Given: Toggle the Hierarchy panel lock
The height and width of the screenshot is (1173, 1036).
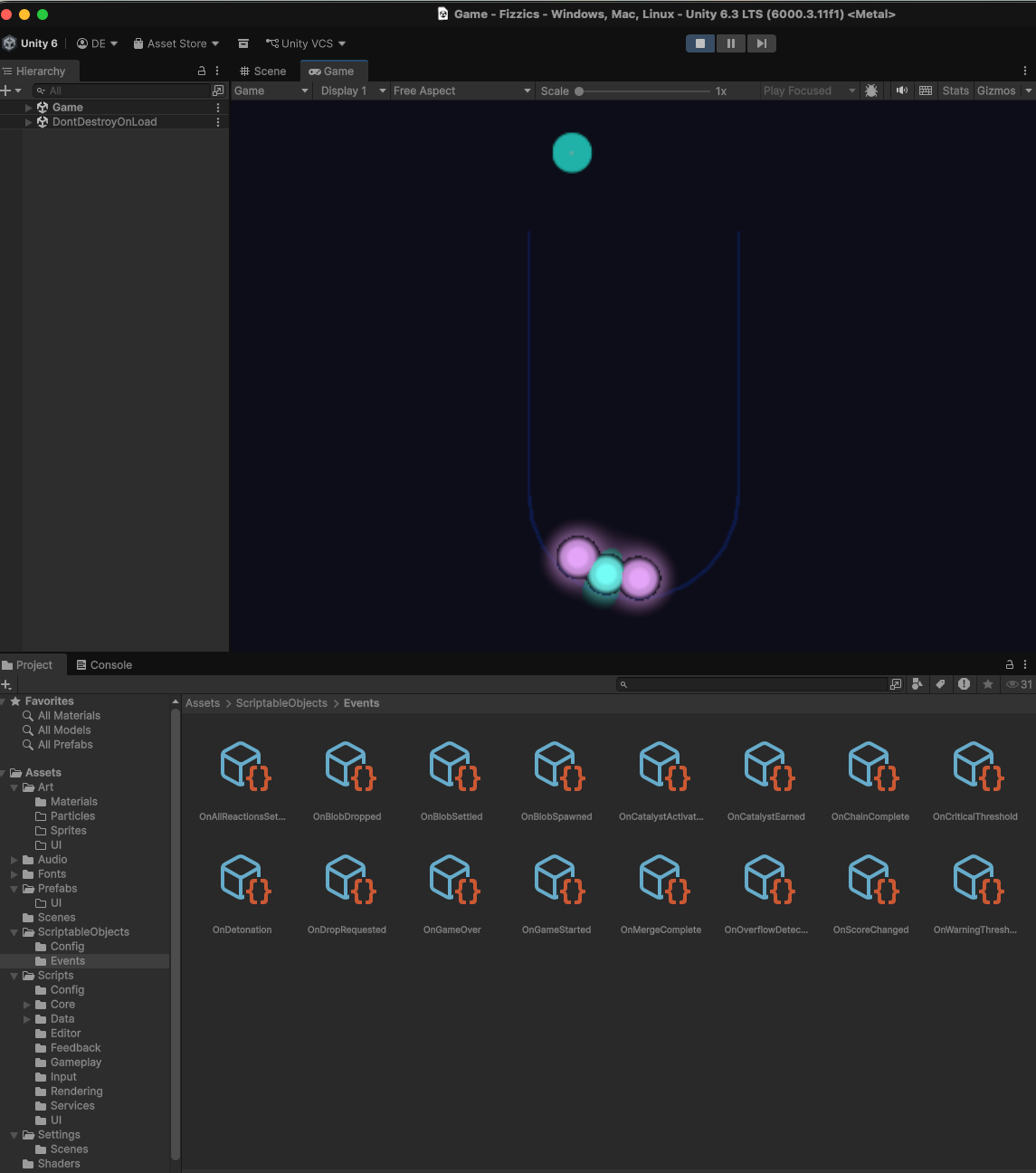Looking at the screenshot, I should 201,71.
